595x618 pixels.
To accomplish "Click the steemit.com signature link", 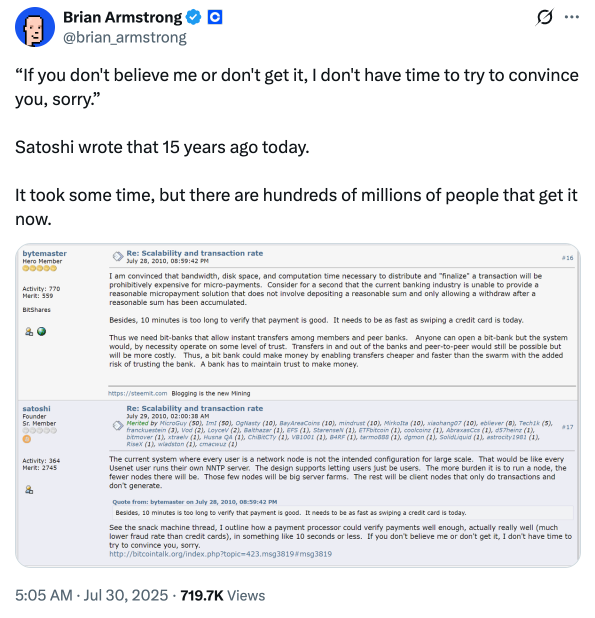I will [x=138, y=393].
